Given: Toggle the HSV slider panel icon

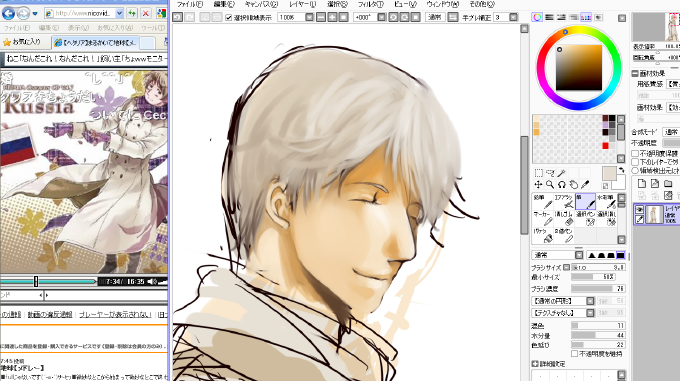Looking at the screenshot, I should coord(561,17).
